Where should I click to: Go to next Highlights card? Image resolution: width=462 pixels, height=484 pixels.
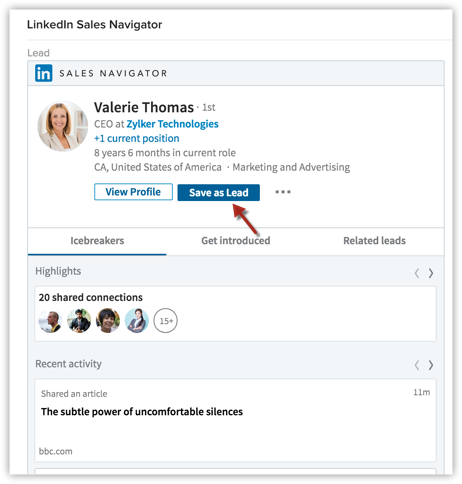pos(431,273)
